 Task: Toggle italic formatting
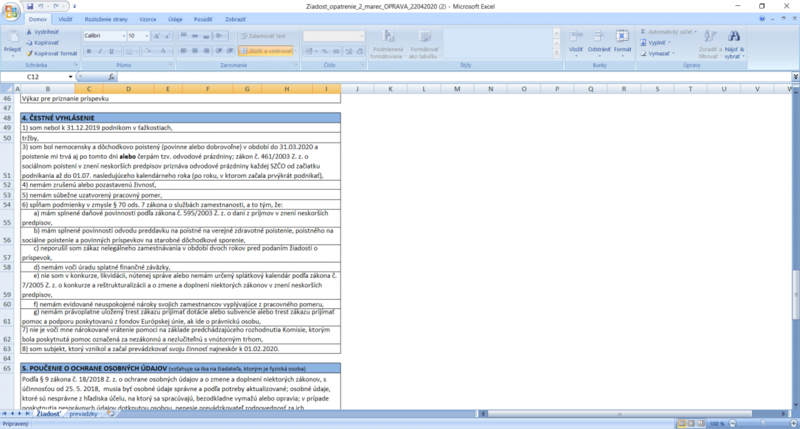pyautogui.click(x=100, y=51)
